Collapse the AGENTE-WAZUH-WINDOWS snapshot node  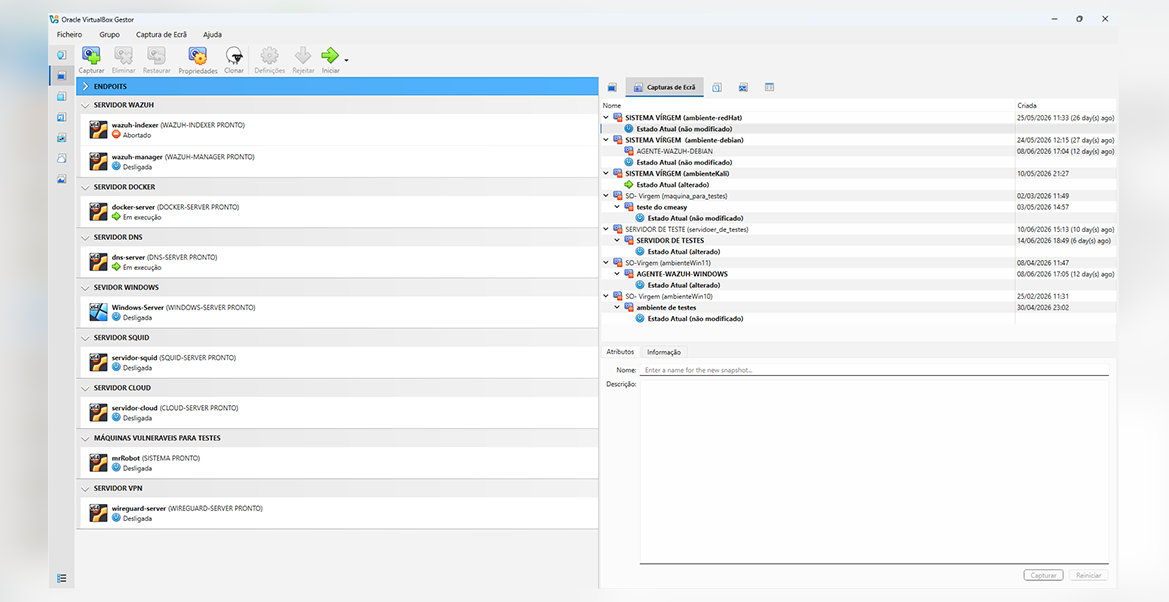click(617, 274)
